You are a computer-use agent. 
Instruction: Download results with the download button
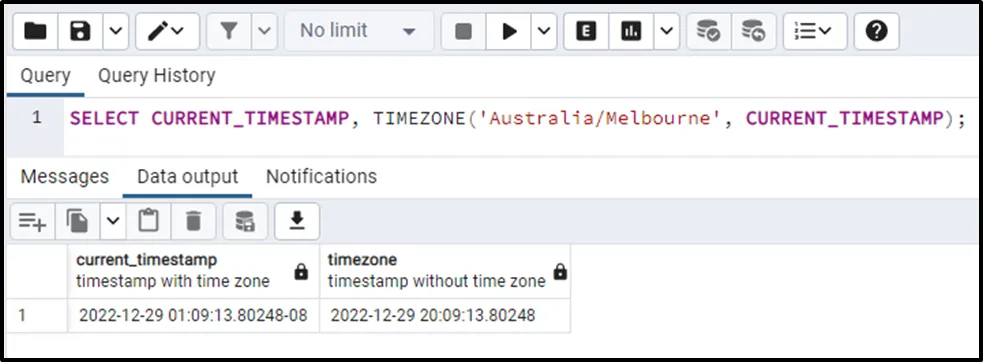(x=297, y=221)
